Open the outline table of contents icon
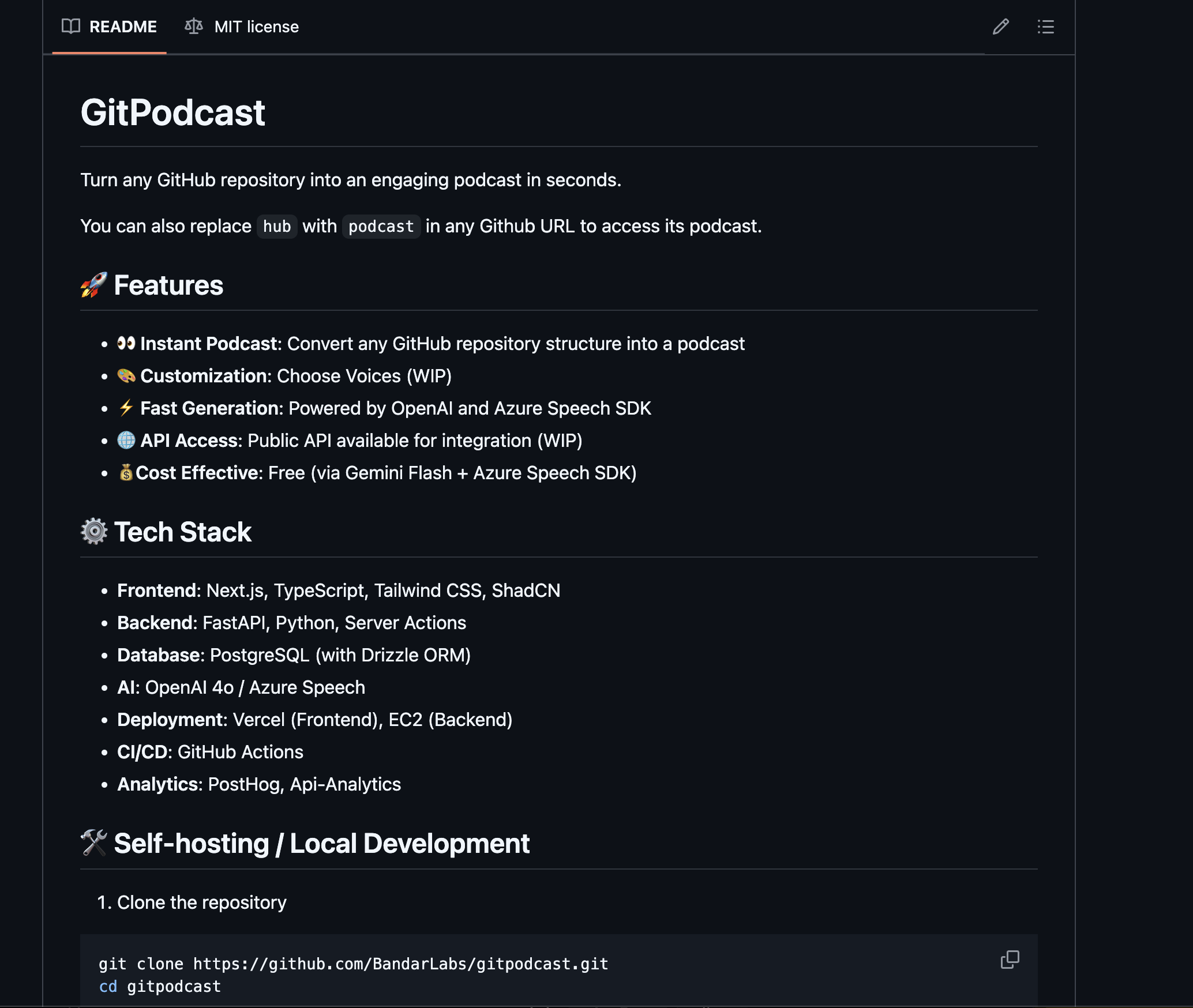The height and width of the screenshot is (1008, 1193). click(x=1045, y=27)
